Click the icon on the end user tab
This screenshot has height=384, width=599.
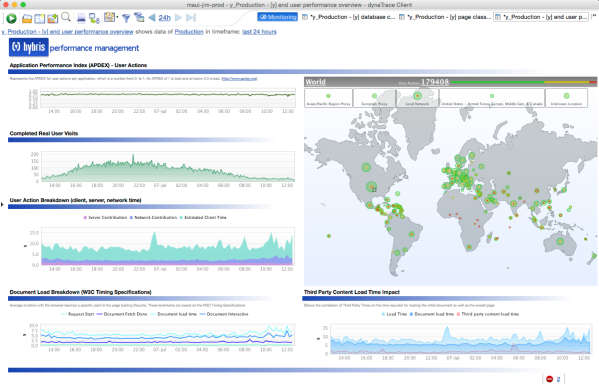point(498,17)
